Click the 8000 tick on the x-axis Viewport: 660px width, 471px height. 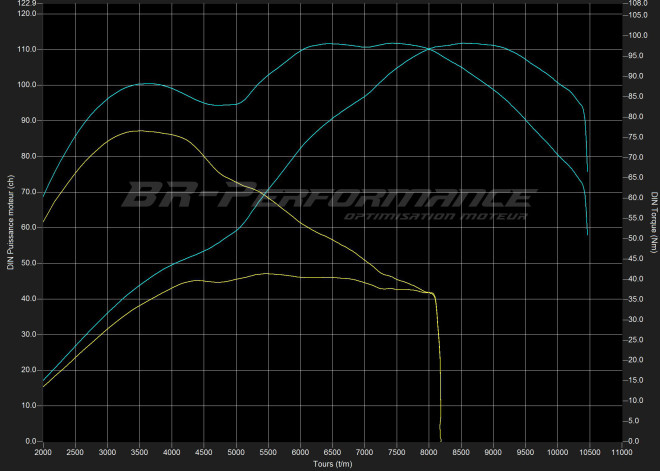(x=429, y=452)
